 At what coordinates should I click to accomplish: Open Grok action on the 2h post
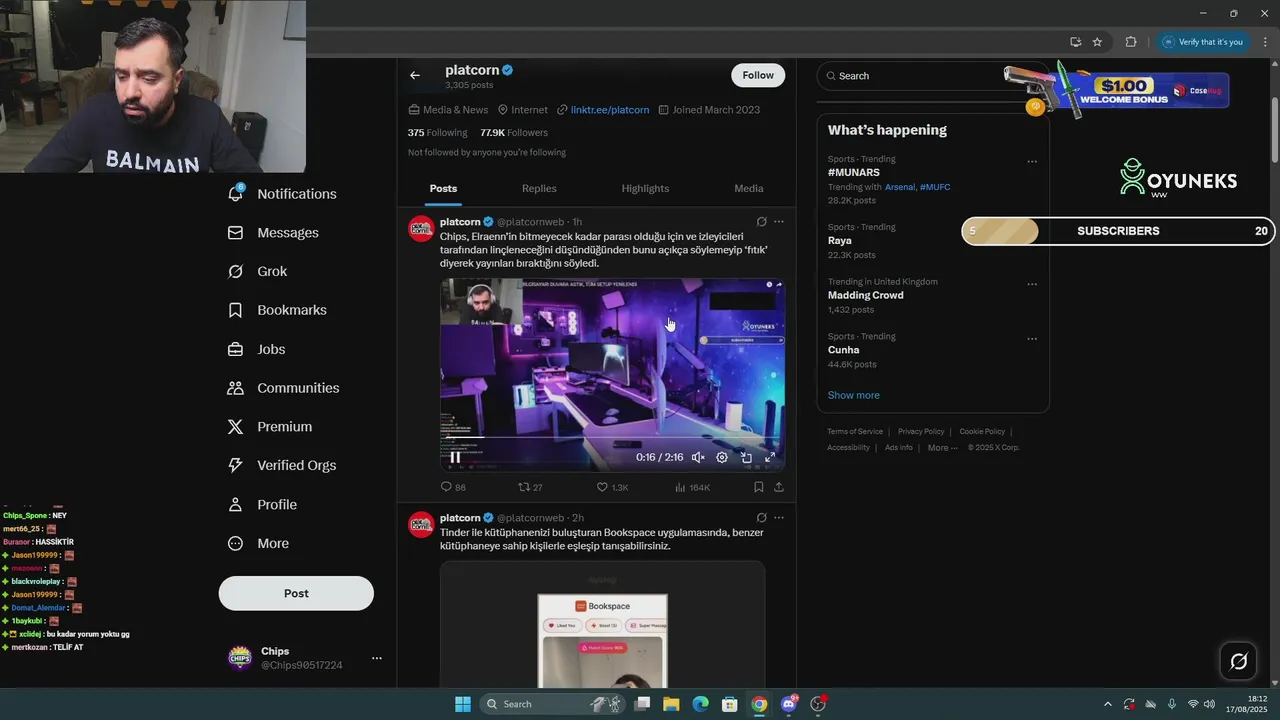coord(761,518)
